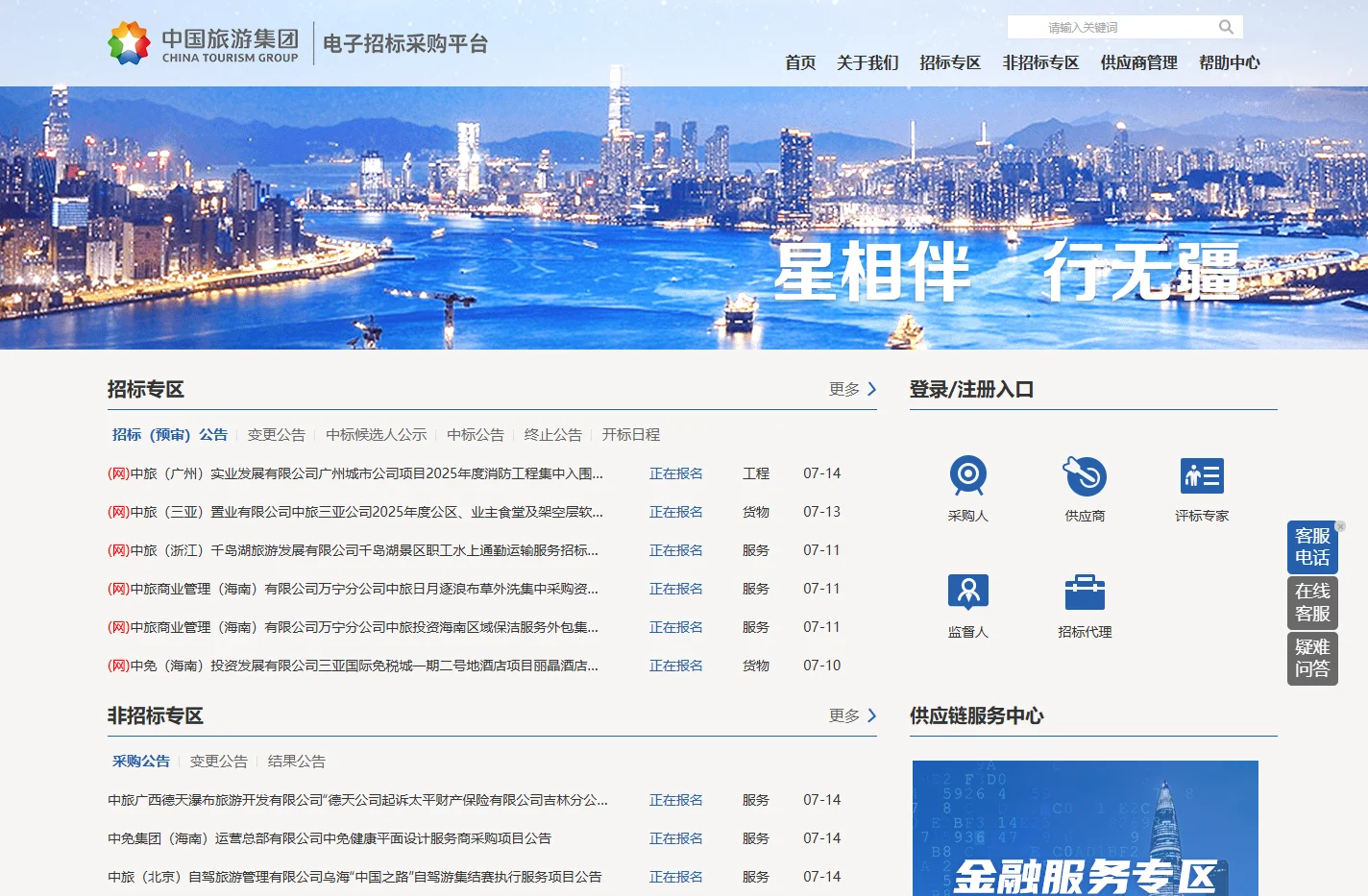Click the 星相伴 行无疆 hero banner

684,218
